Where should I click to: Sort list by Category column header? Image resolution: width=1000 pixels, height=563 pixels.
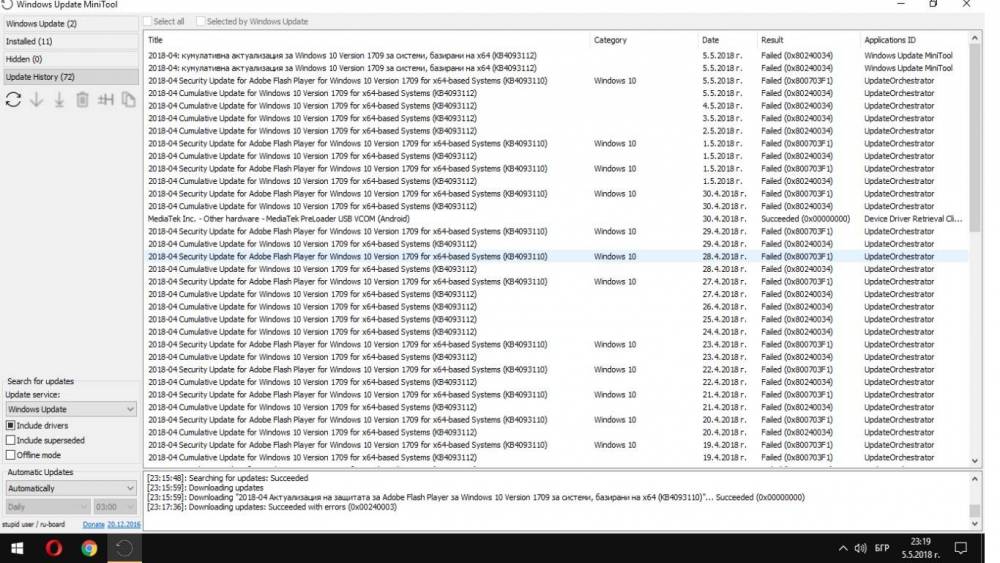pos(643,40)
